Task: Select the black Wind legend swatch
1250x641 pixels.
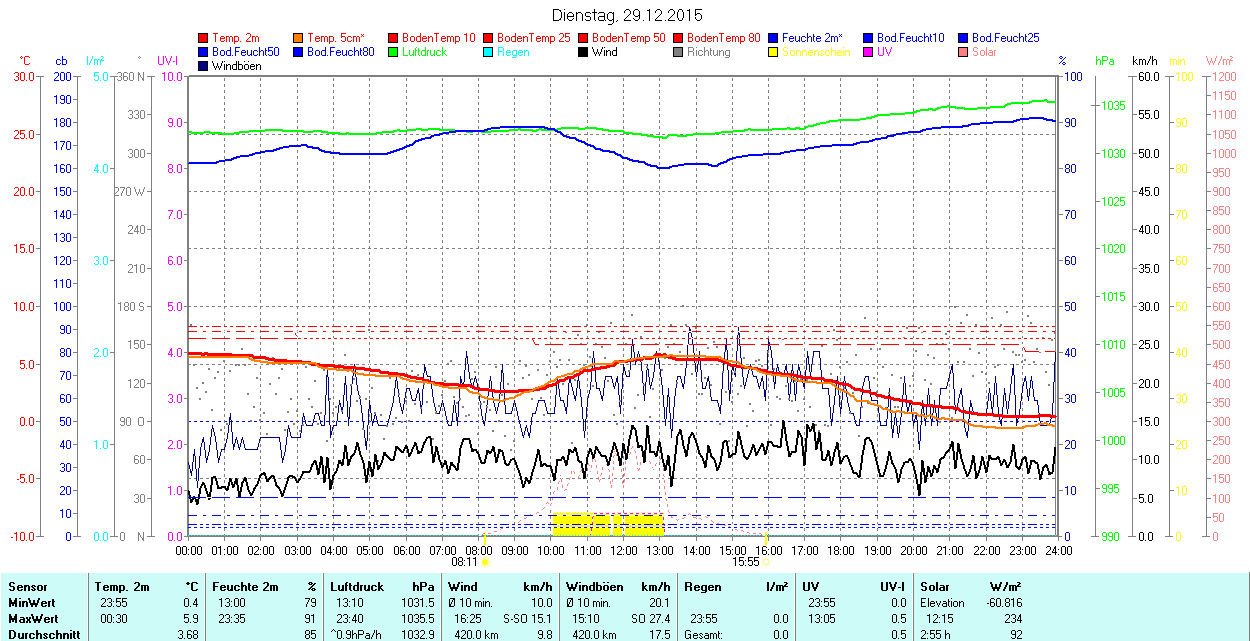Action: point(583,52)
